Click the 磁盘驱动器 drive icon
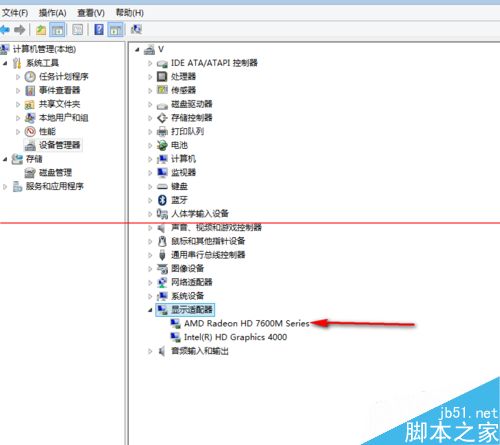The width and height of the screenshot is (500, 445). [162, 105]
